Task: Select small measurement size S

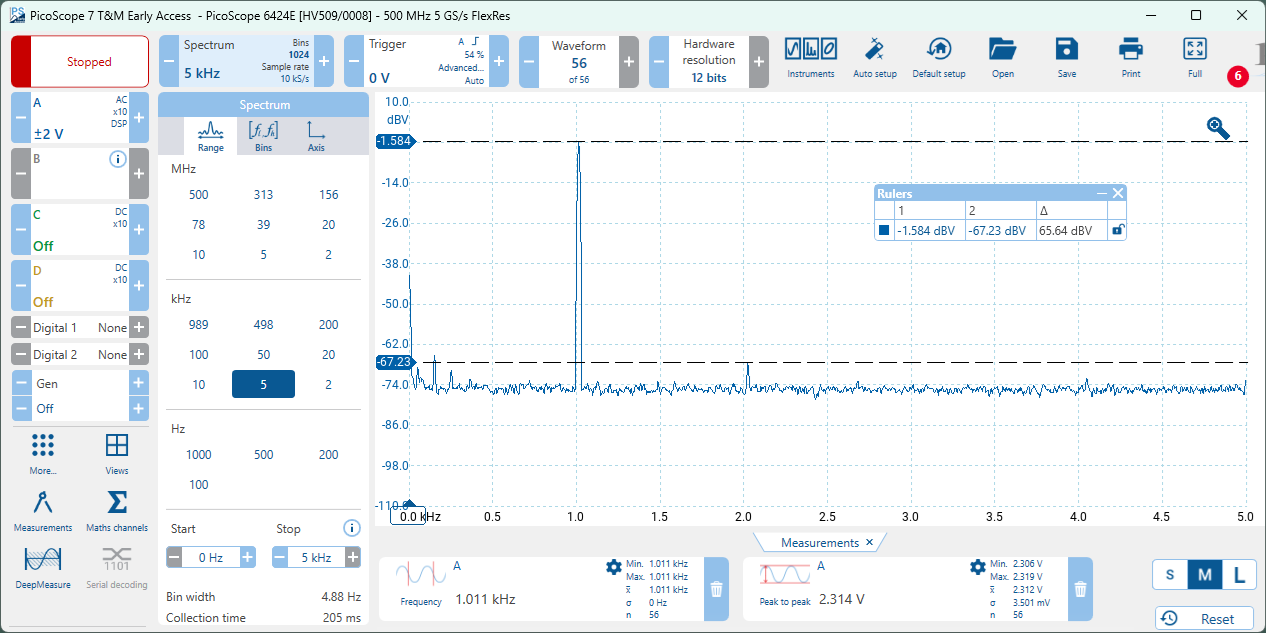Action: 1170,575
